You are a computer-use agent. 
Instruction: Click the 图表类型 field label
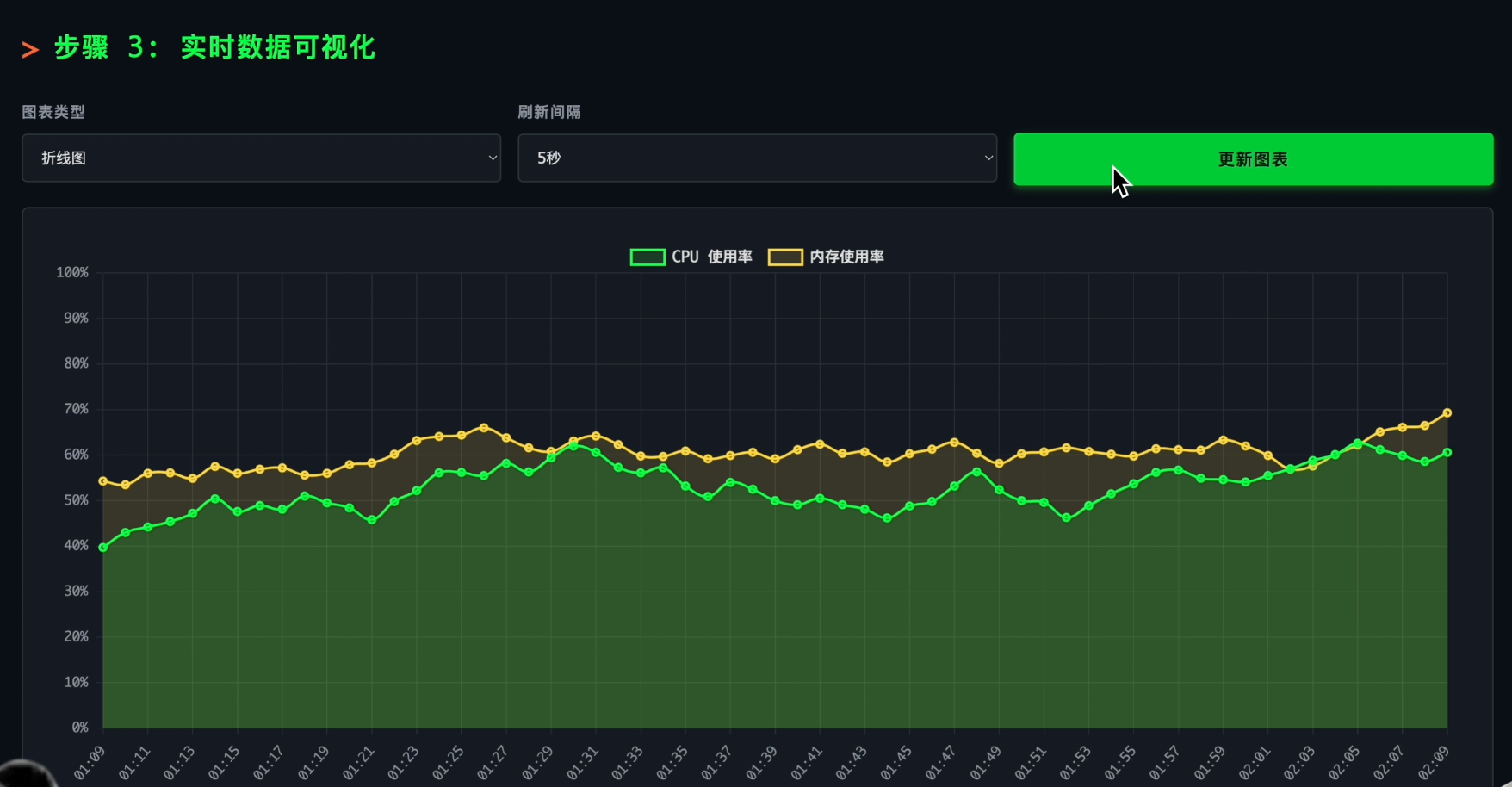(x=53, y=112)
